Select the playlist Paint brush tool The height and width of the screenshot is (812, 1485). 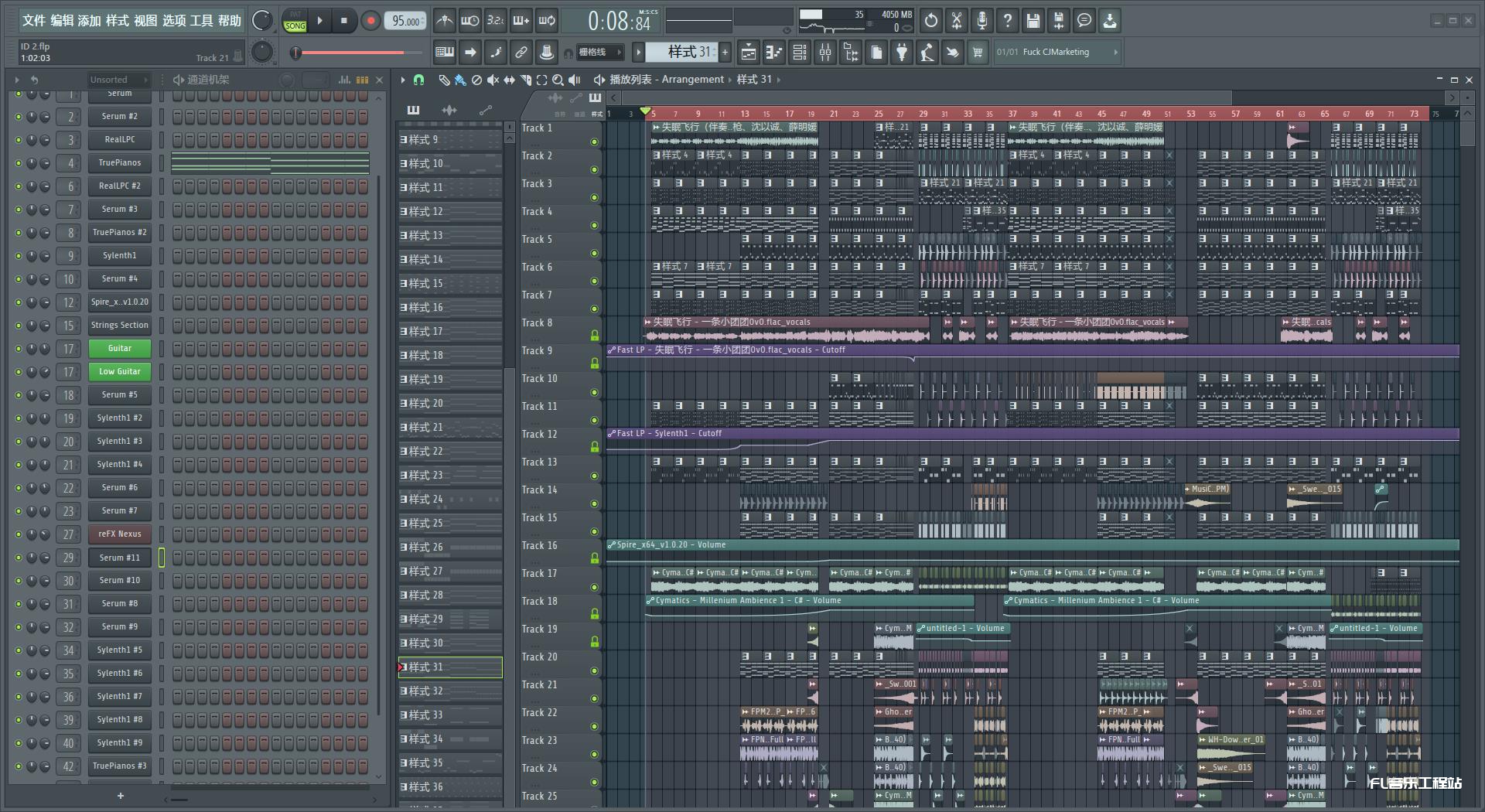pyautogui.click(x=460, y=80)
